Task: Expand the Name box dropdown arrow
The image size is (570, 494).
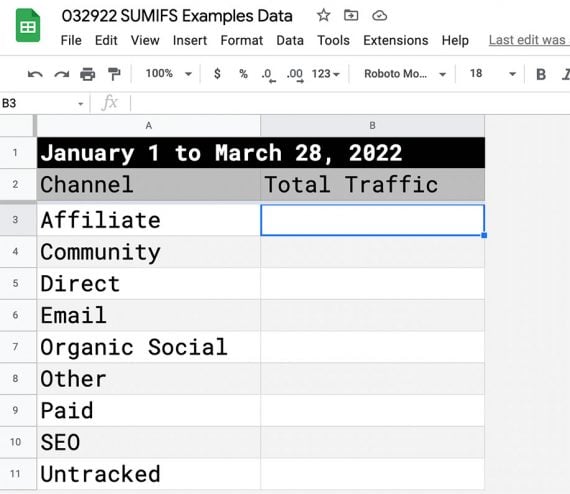Action: point(81,104)
